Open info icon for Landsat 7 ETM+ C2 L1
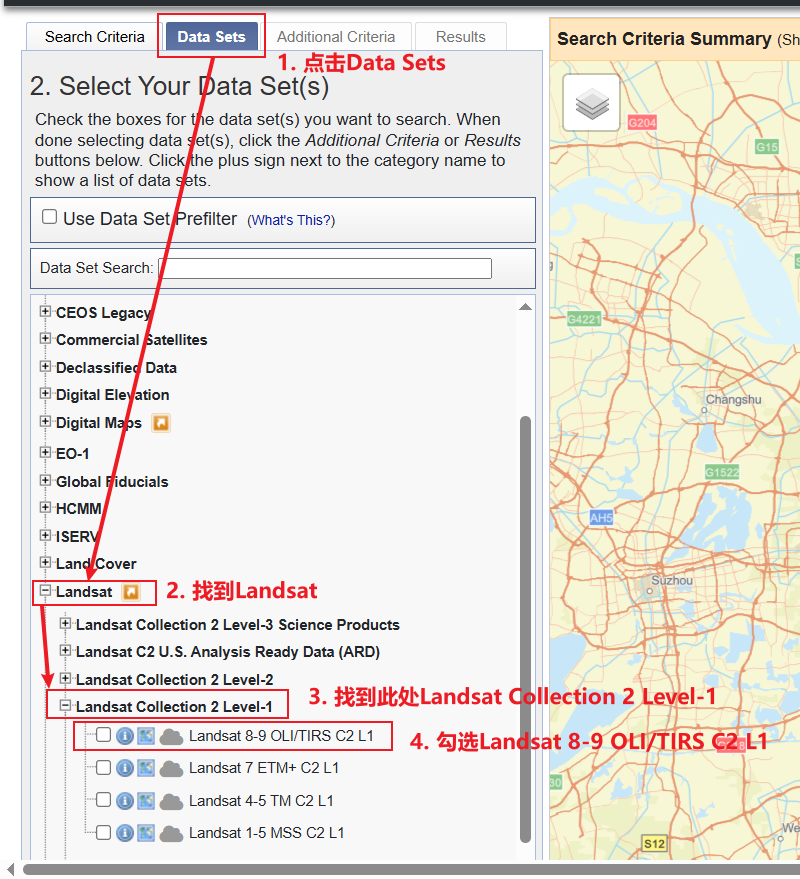The width and height of the screenshot is (800, 879). (x=124, y=768)
